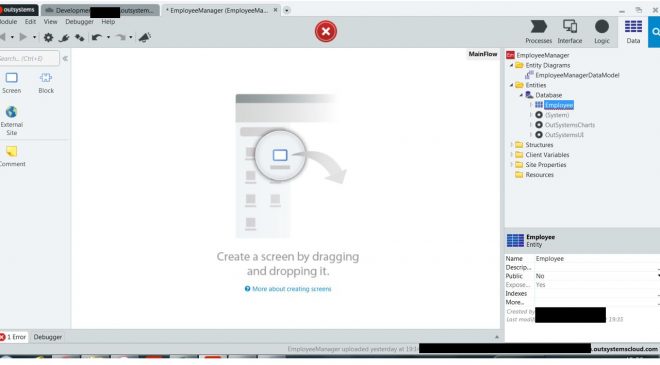Image resolution: width=660 pixels, height=365 pixels.
Task: Open the Processes layer icon
Action: point(538,27)
